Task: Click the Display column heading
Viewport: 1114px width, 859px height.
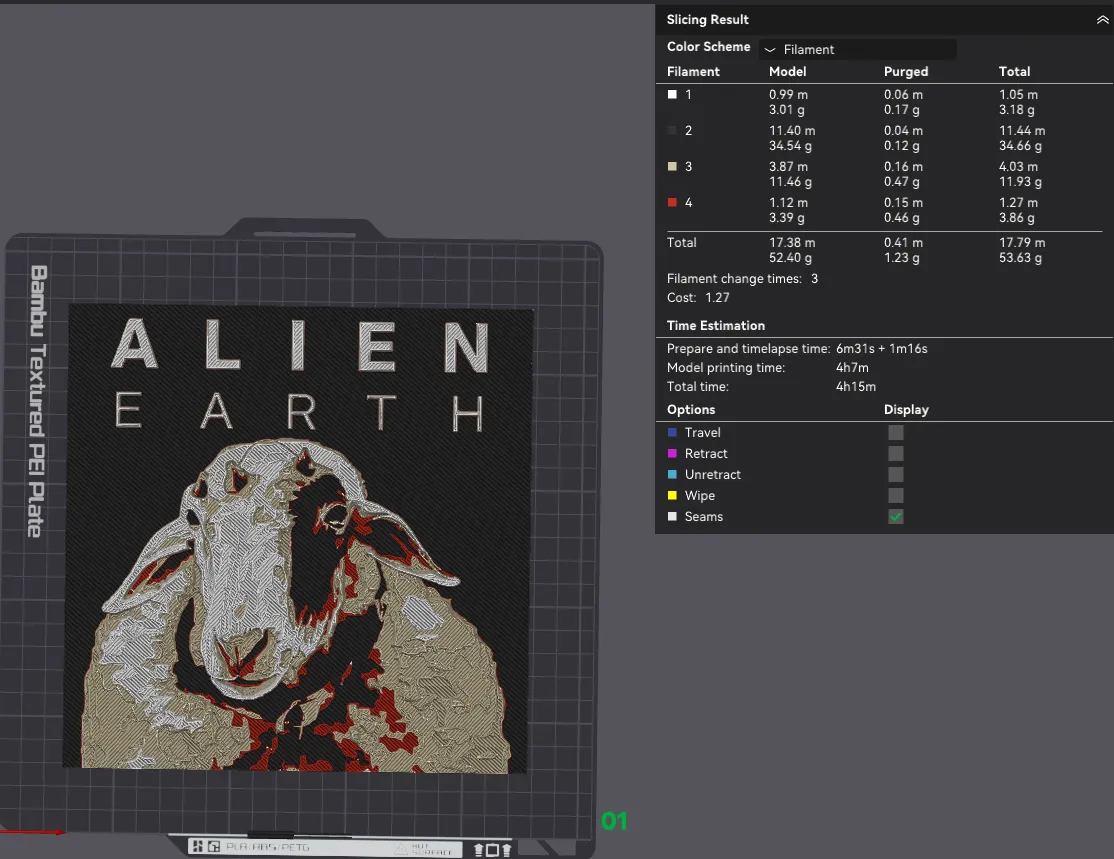Action: point(906,410)
